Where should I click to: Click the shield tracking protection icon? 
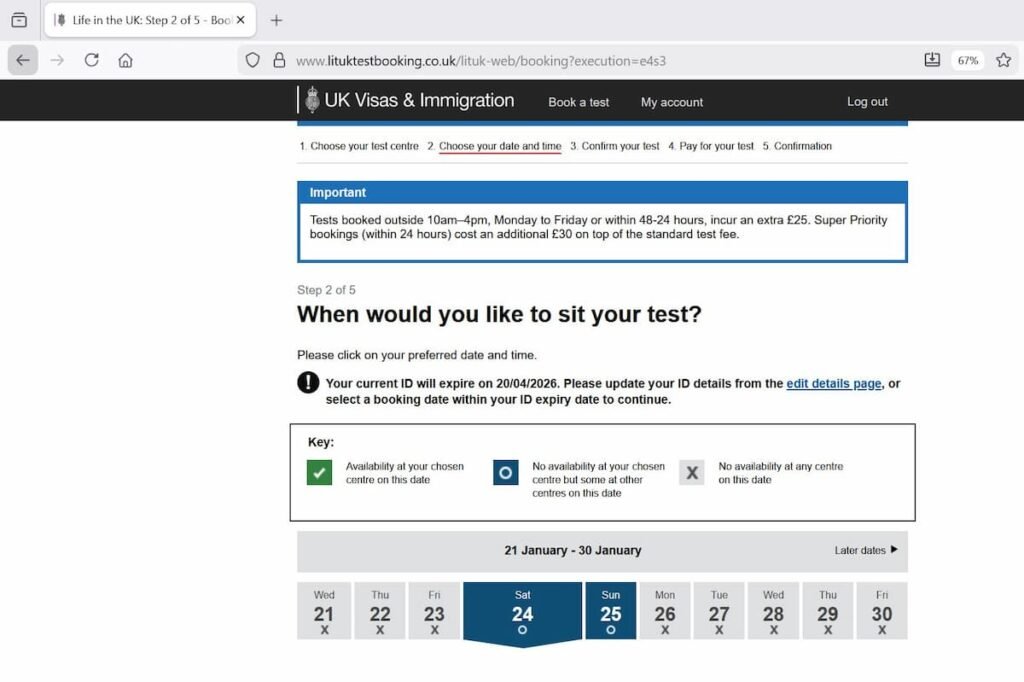[x=253, y=60]
